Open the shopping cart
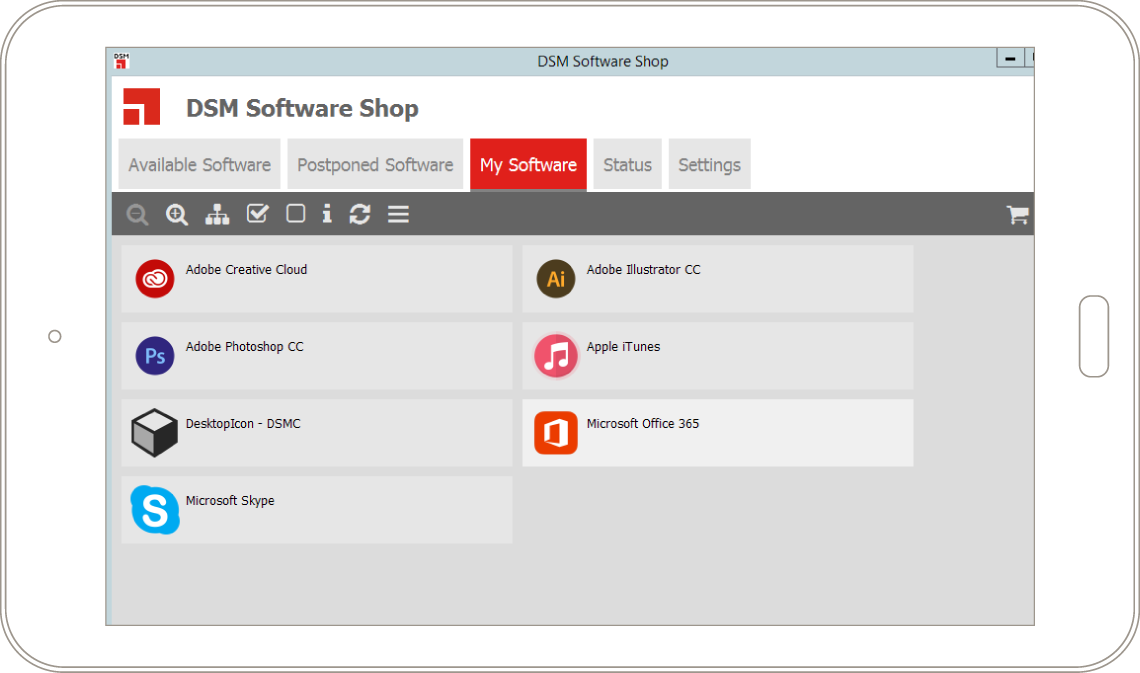The height and width of the screenshot is (673, 1140). tap(1017, 214)
